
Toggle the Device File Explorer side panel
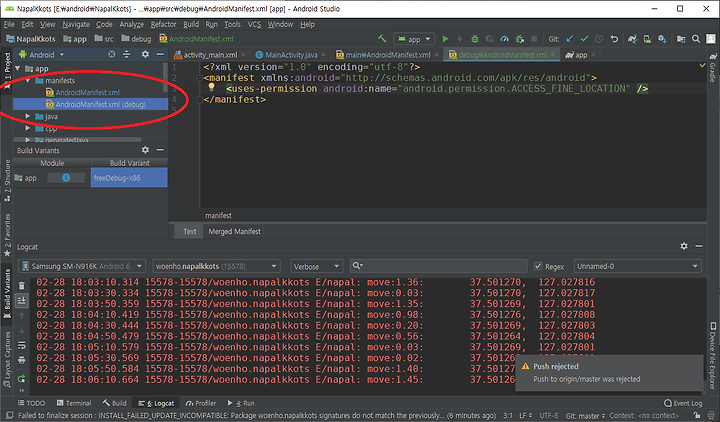713,356
